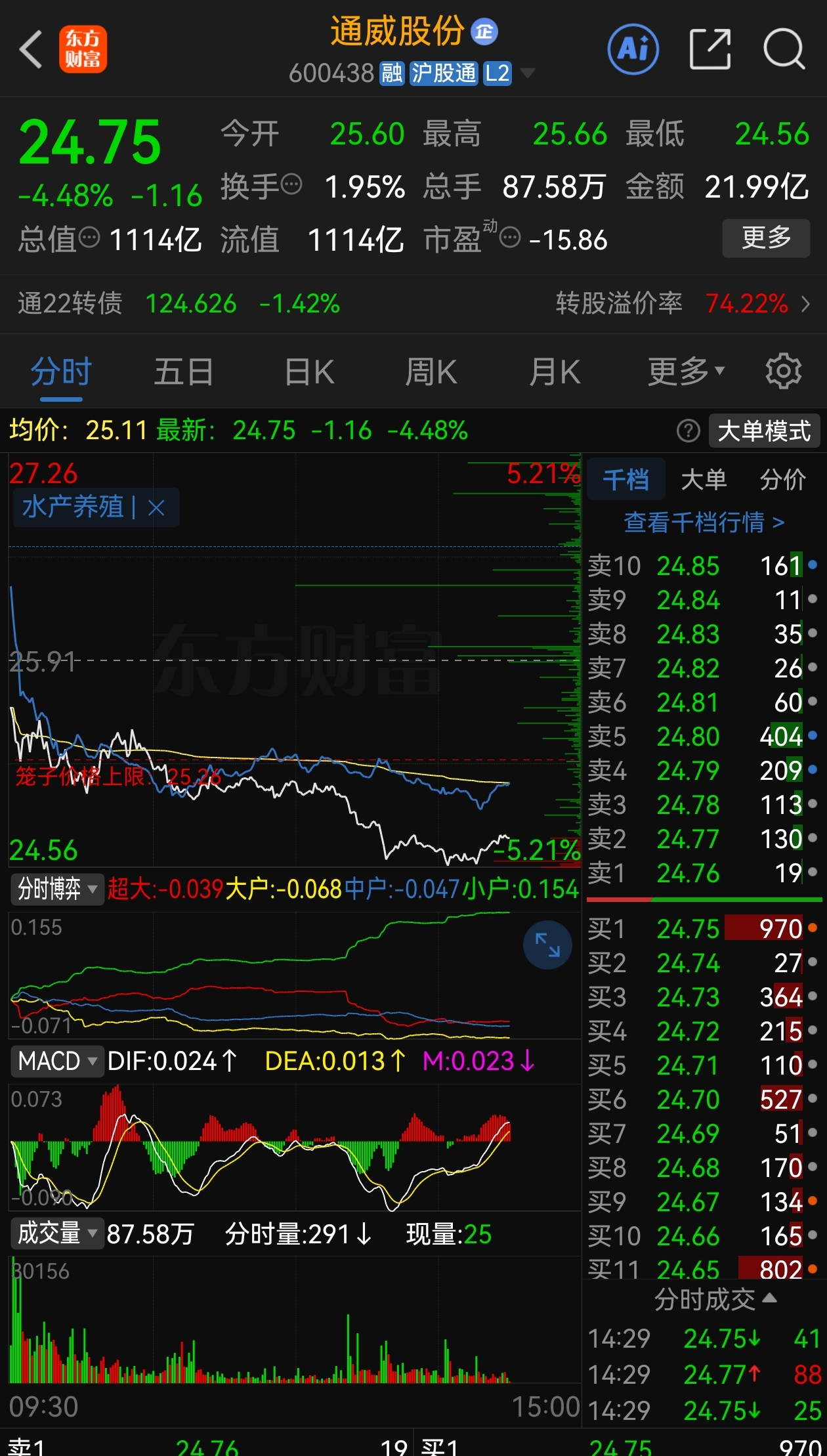Select the 千档 tab
The width and height of the screenshot is (827, 1456).
pyautogui.click(x=626, y=480)
